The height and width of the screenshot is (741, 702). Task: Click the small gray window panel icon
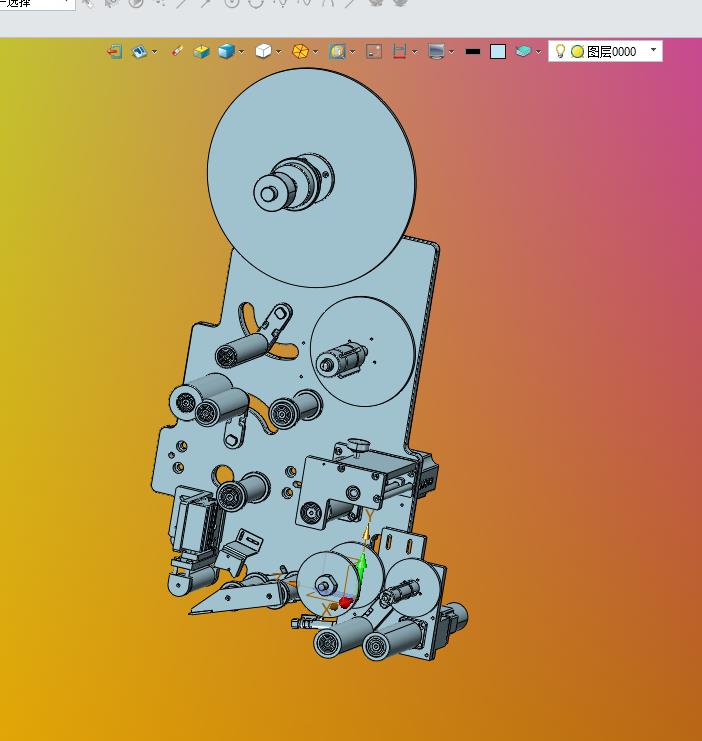coord(374,51)
